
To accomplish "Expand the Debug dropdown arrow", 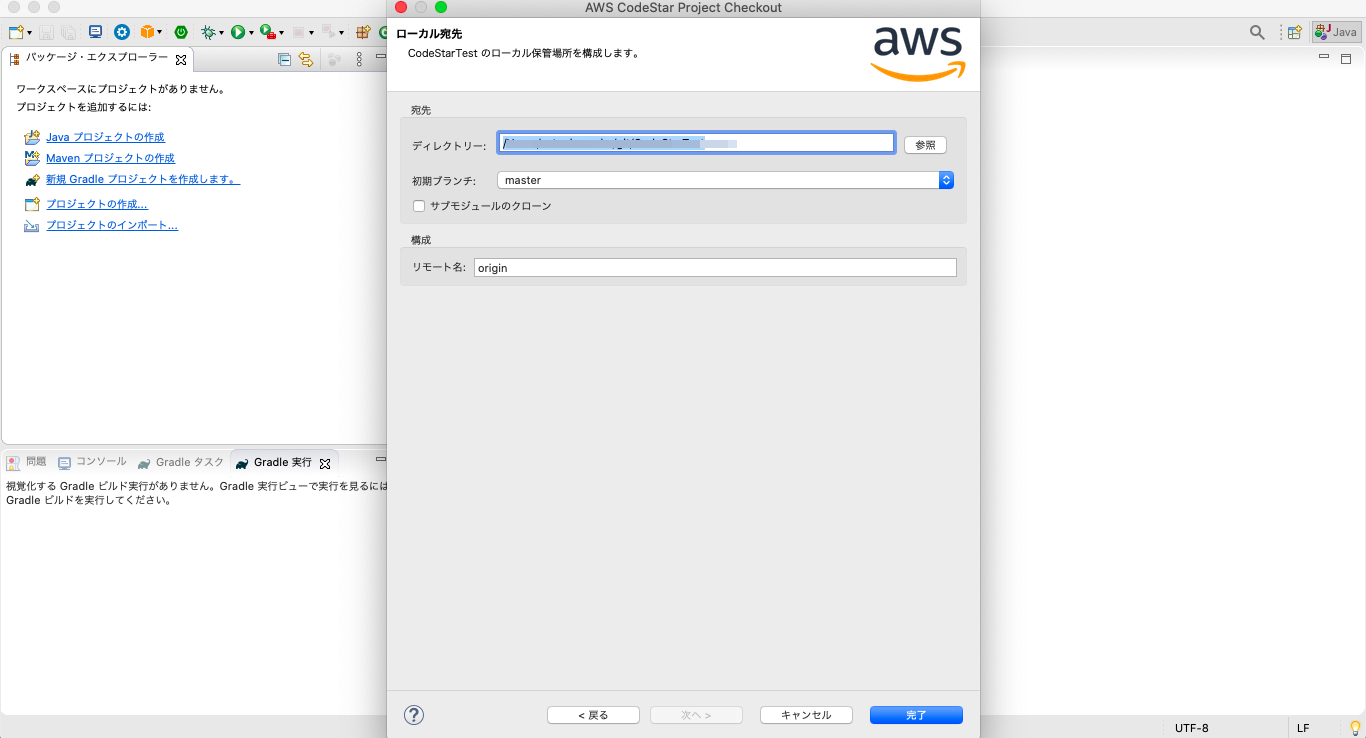I will tap(221, 33).
